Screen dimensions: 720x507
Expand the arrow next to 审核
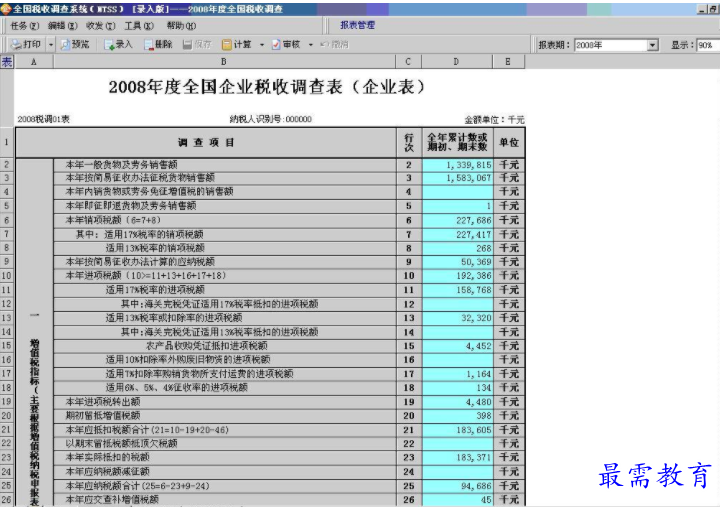coord(310,45)
